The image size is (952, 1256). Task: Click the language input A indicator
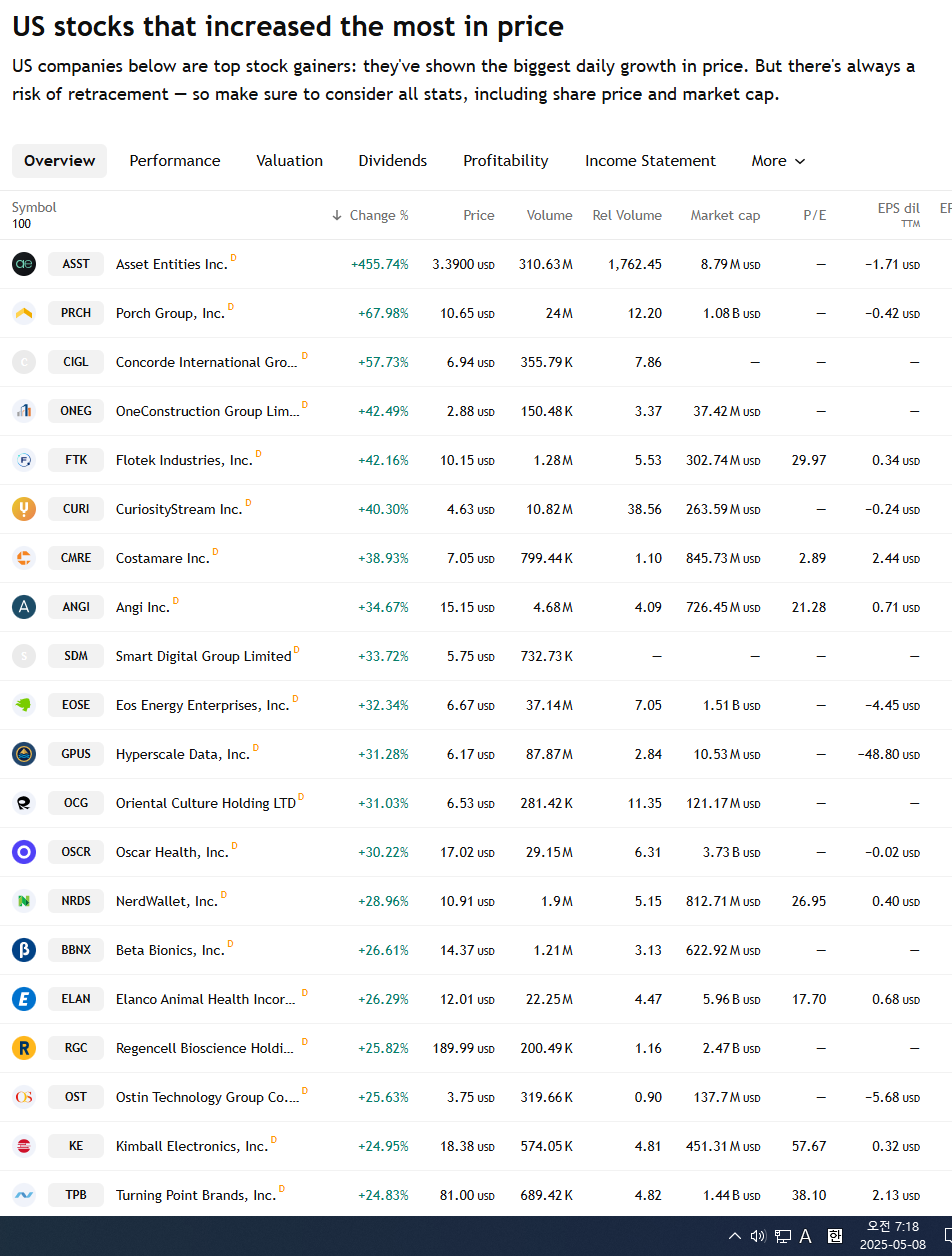click(806, 1236)
